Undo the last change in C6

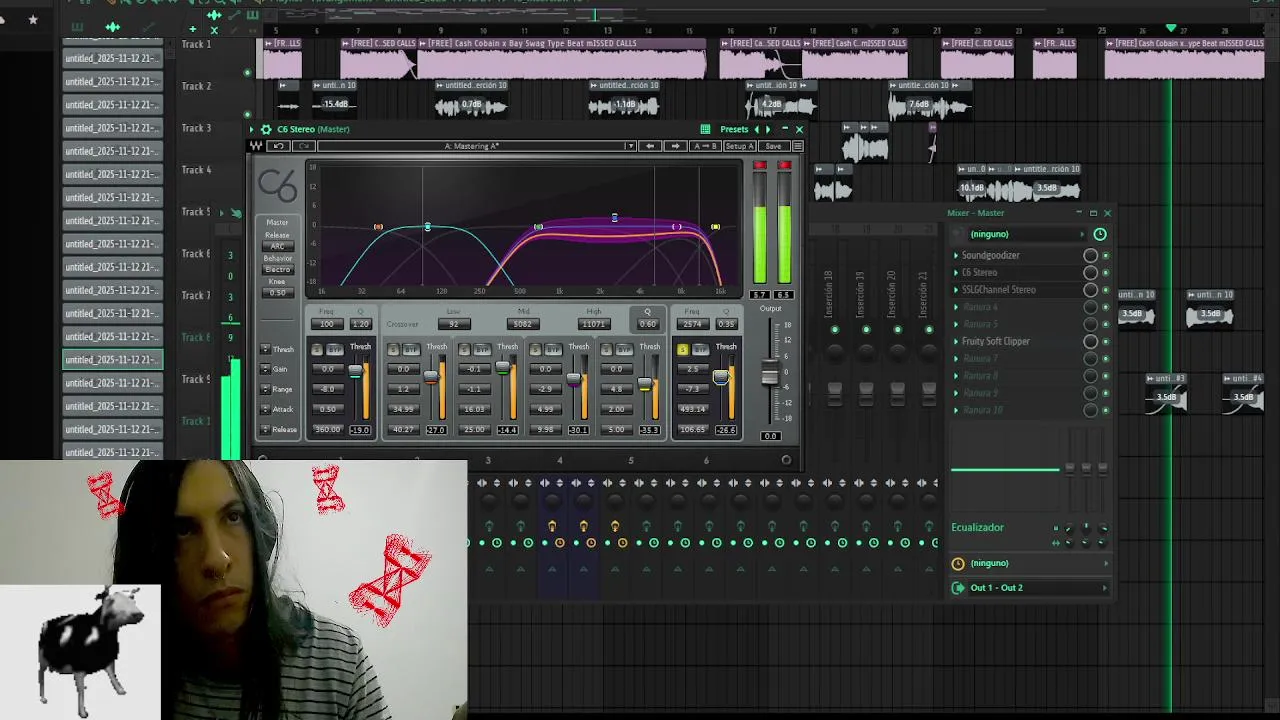click(x=279, y=146)
